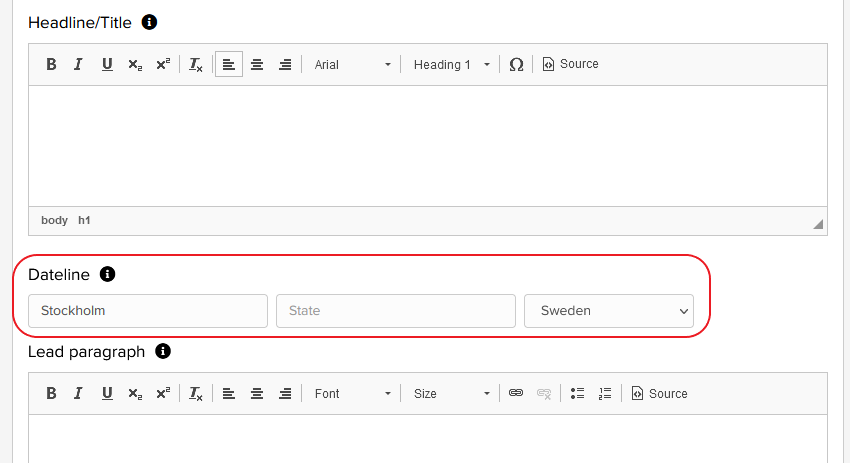
Task: Toggle subscript in the Headline/Title toolbar
Action: (135, 65)
